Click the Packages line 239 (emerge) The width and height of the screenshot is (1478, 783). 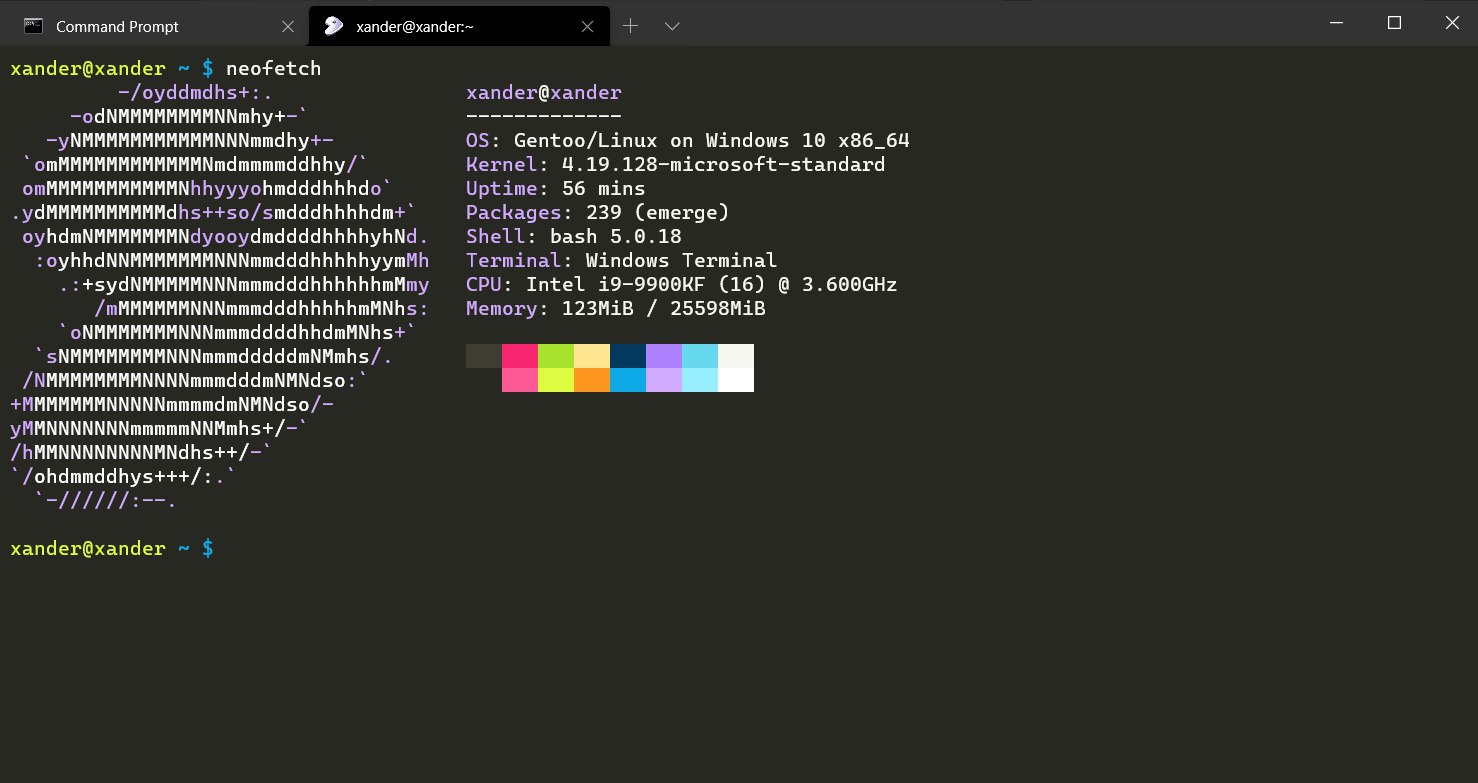coord(598,213)
